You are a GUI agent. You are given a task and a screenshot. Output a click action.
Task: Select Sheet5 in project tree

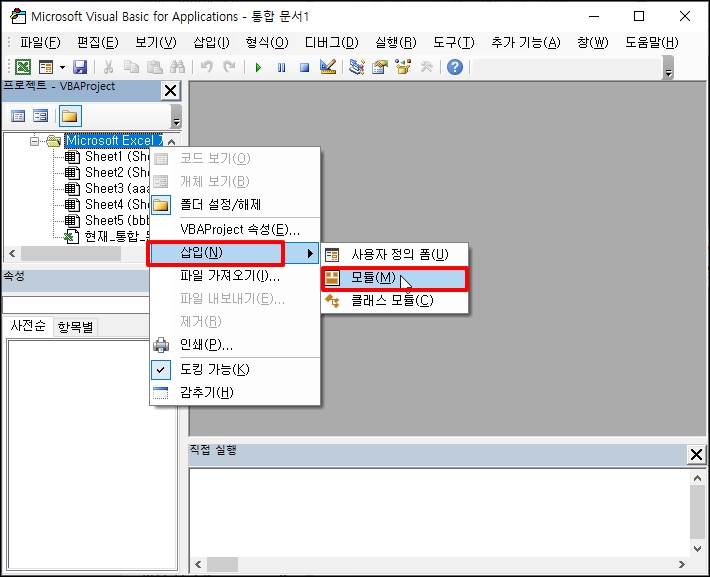tap(108, 221)
